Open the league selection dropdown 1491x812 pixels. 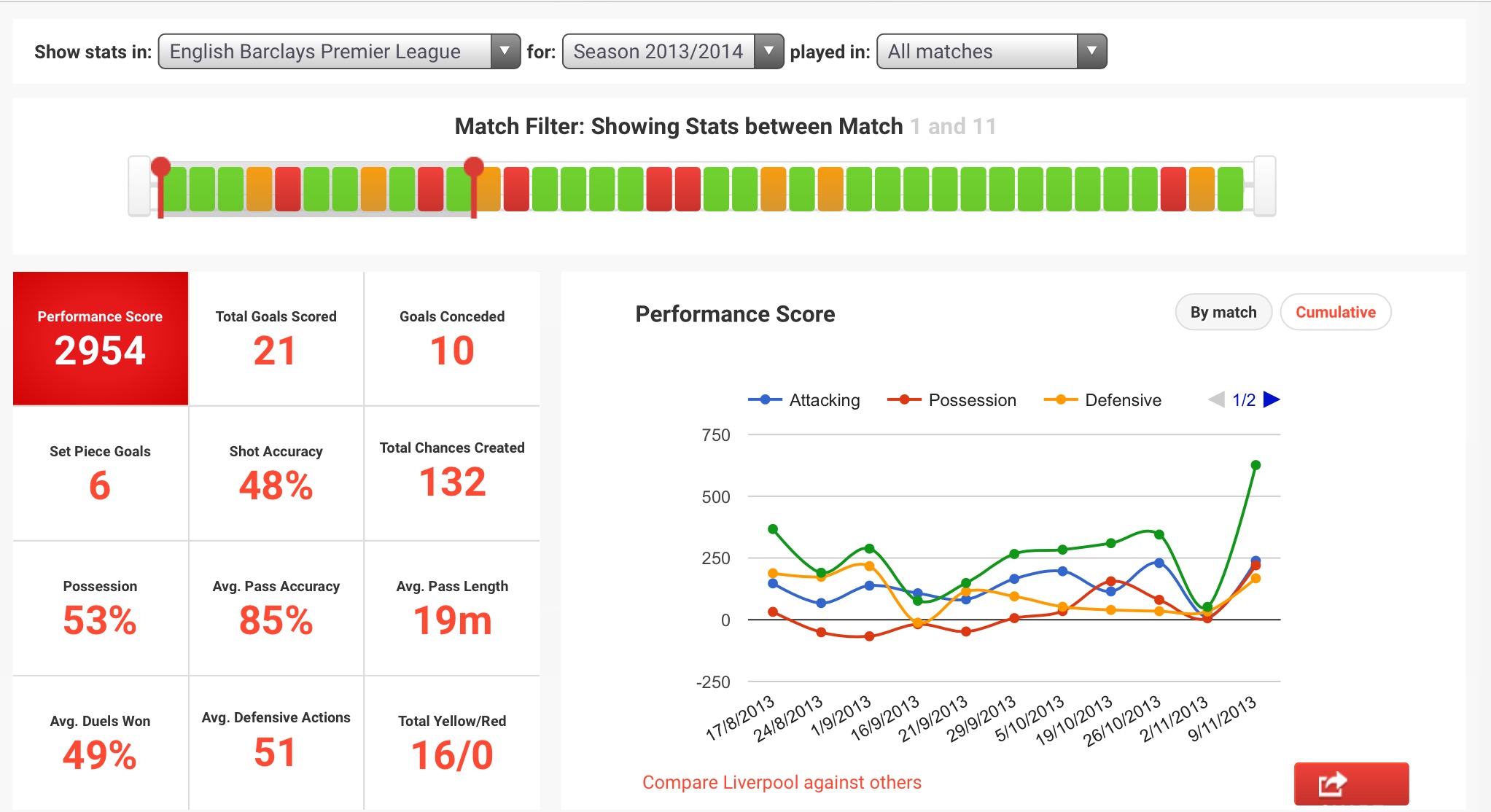point(339,52)
